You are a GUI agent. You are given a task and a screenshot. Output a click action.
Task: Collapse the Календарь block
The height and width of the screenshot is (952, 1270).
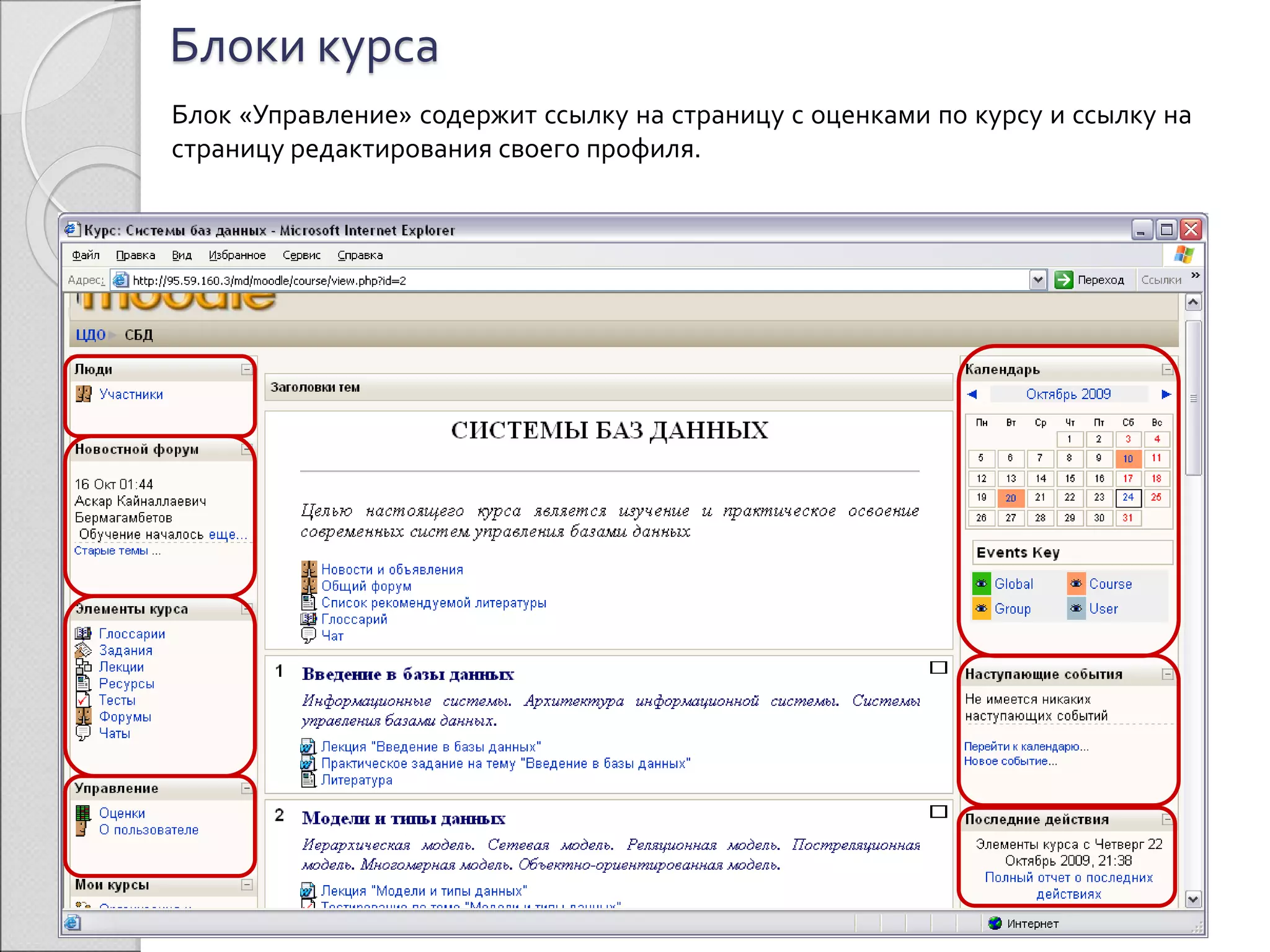(1167, 369)
